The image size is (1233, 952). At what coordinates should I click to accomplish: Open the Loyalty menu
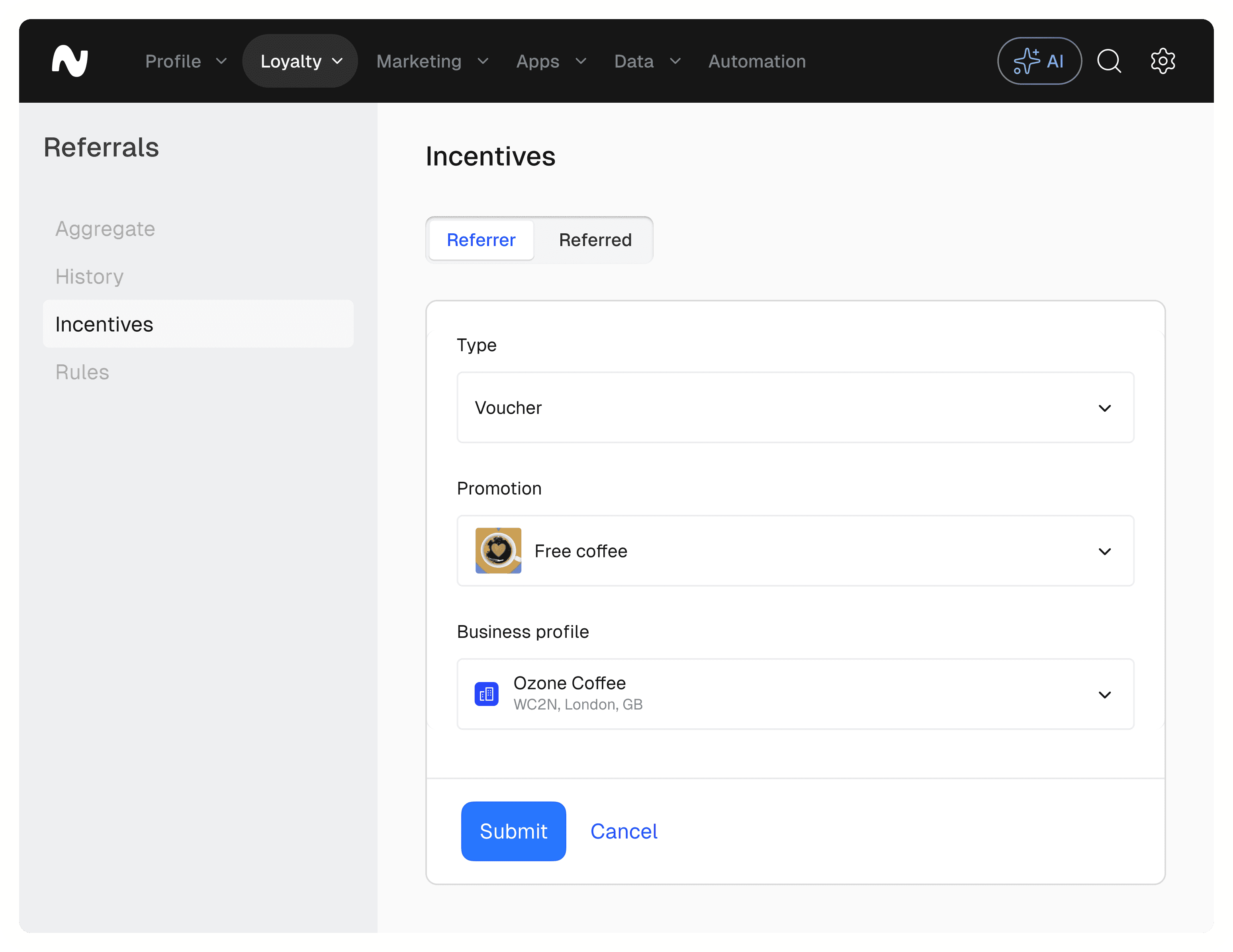click(300, 61)
